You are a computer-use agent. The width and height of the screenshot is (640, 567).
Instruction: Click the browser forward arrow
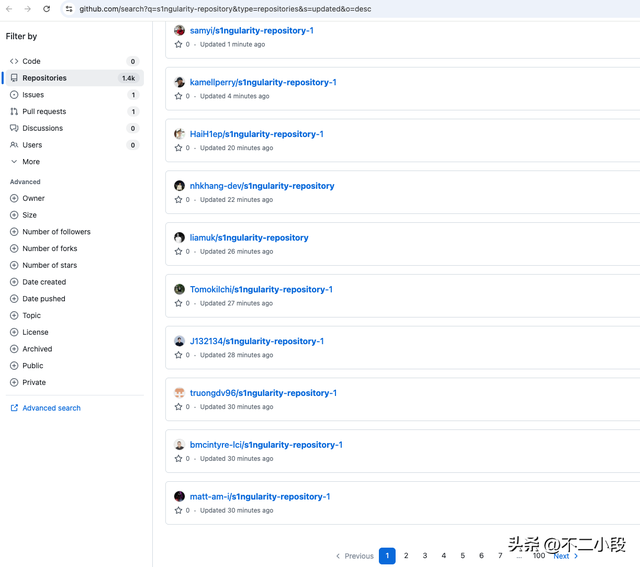27,9
